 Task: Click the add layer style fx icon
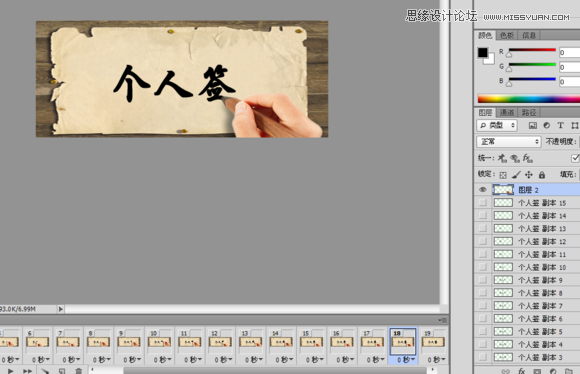coord(522,371)
